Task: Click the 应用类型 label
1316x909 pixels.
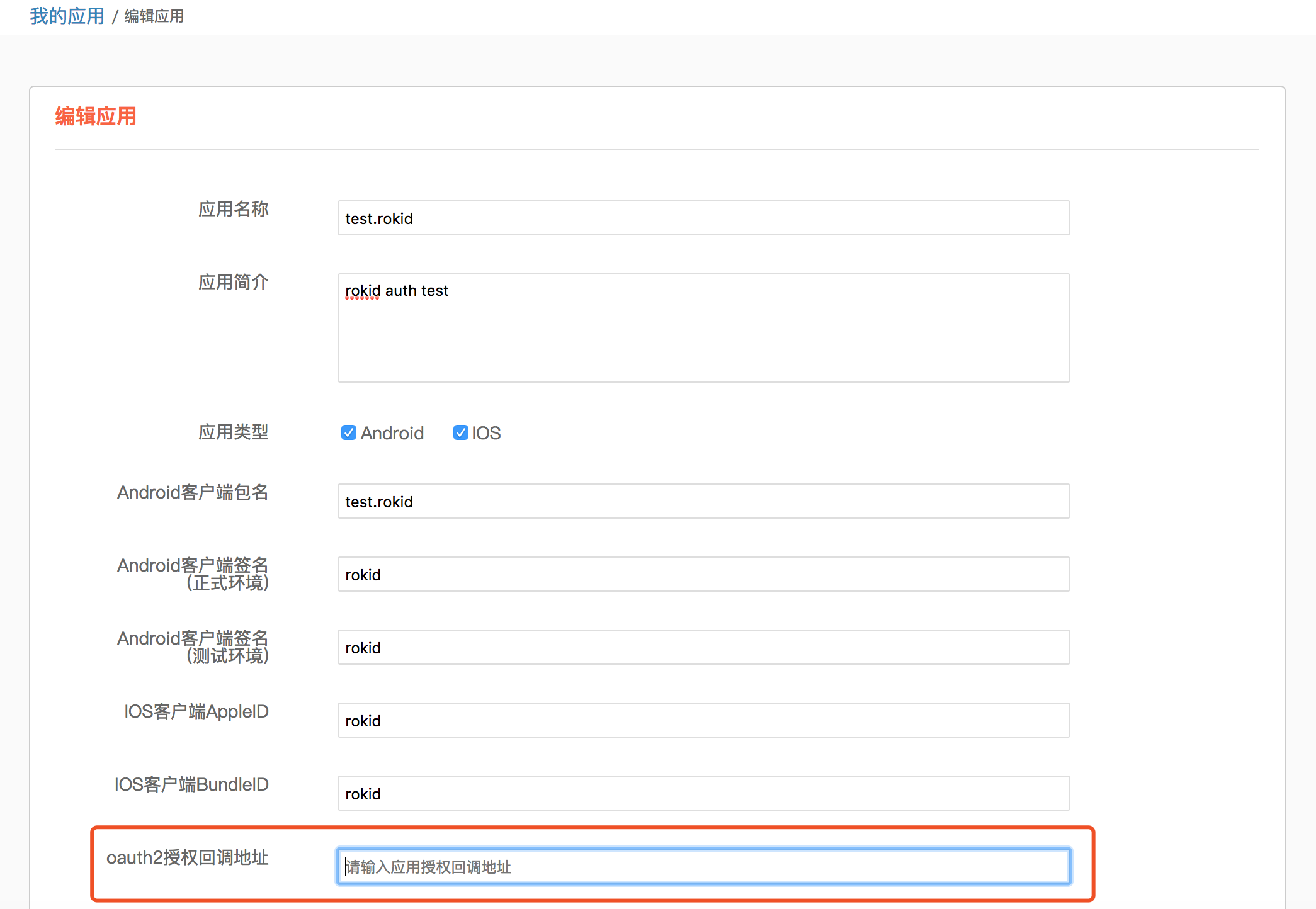Action: tap(233, 432)
